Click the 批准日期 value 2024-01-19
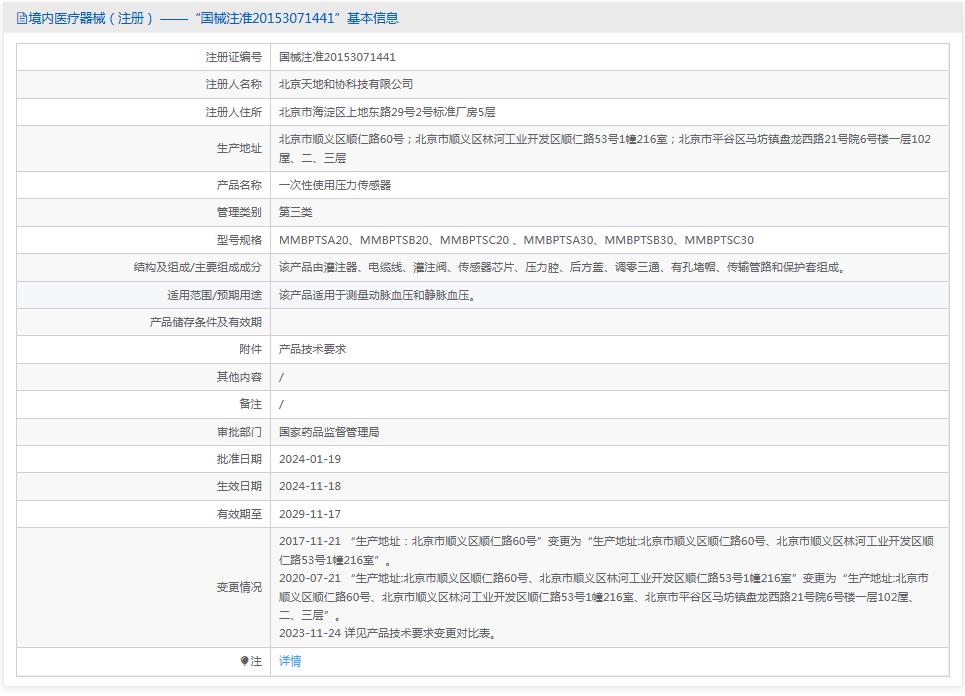The width and height of the screenshot is (965, 696). point(311,460)
